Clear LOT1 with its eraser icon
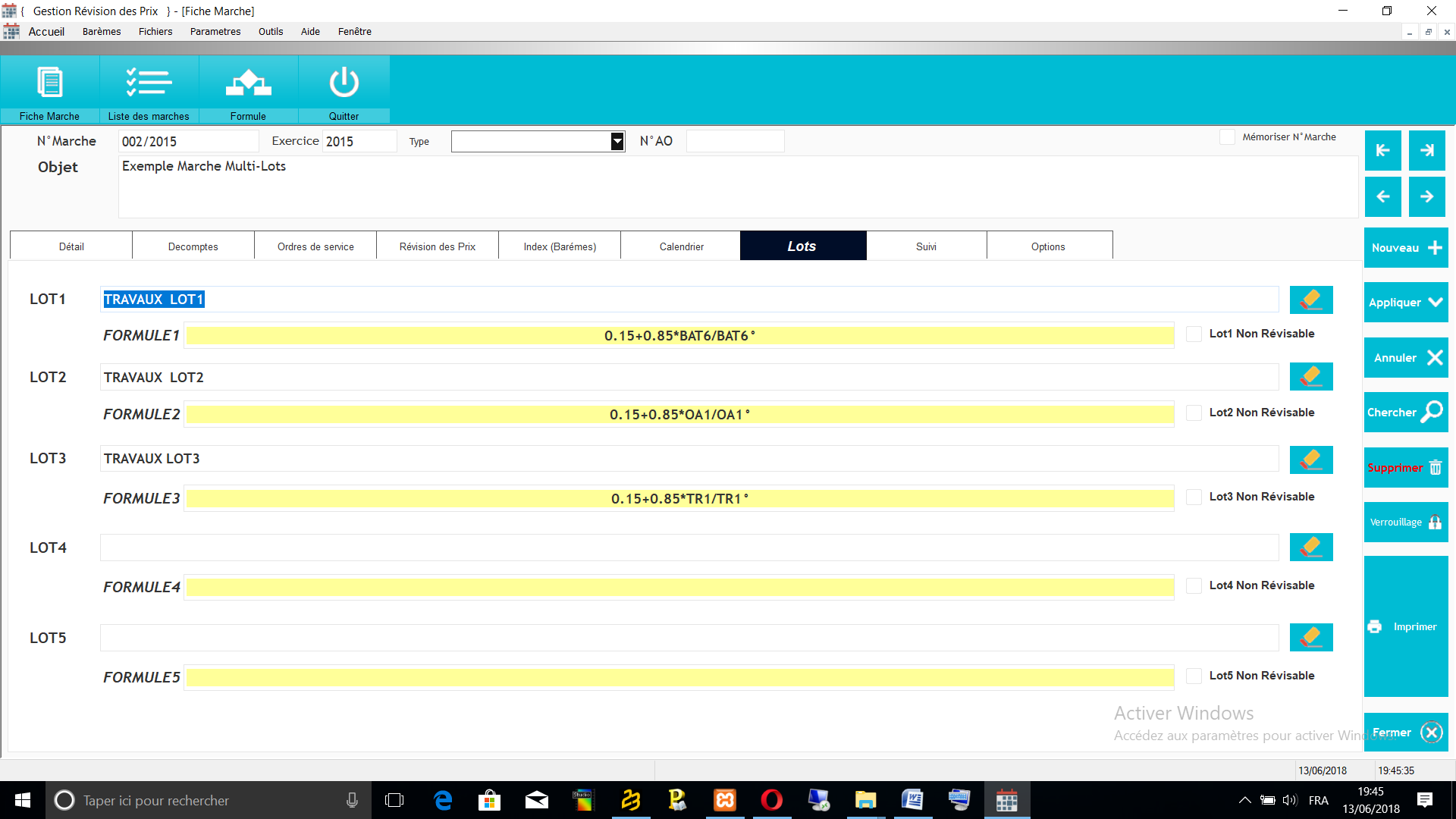 click(x=1310, y=300)
